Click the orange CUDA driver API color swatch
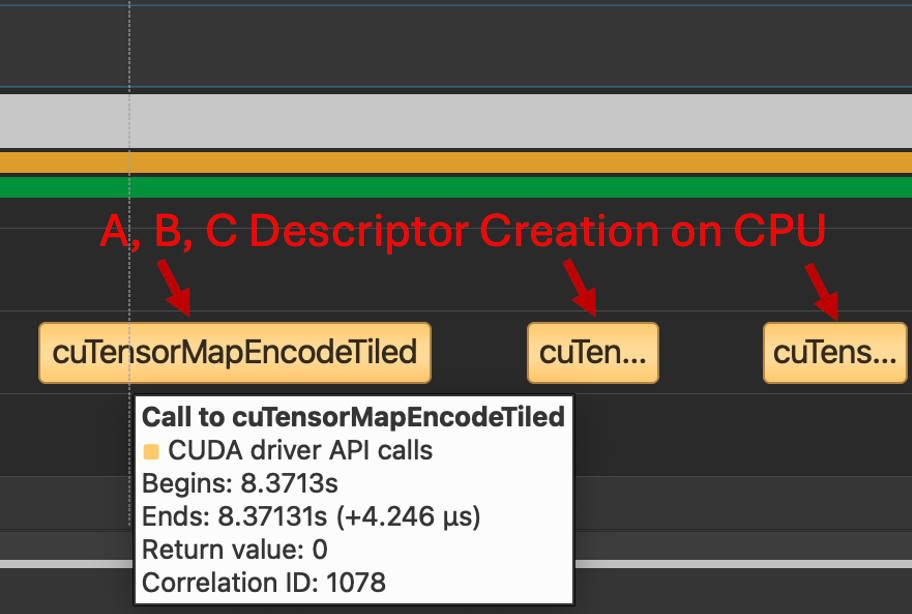The image size is (912, 614). point(153,450)
